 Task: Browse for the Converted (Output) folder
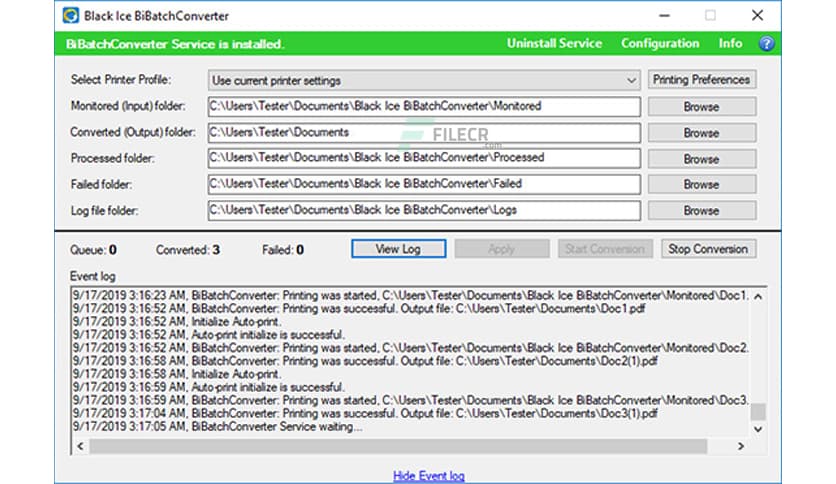[702, 133]
